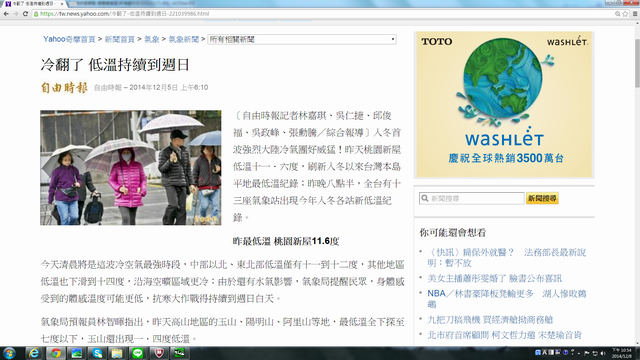Open Skype from the taskbar
The width and height of the screenshot is (640, 360).
click(x=97, y=353)
